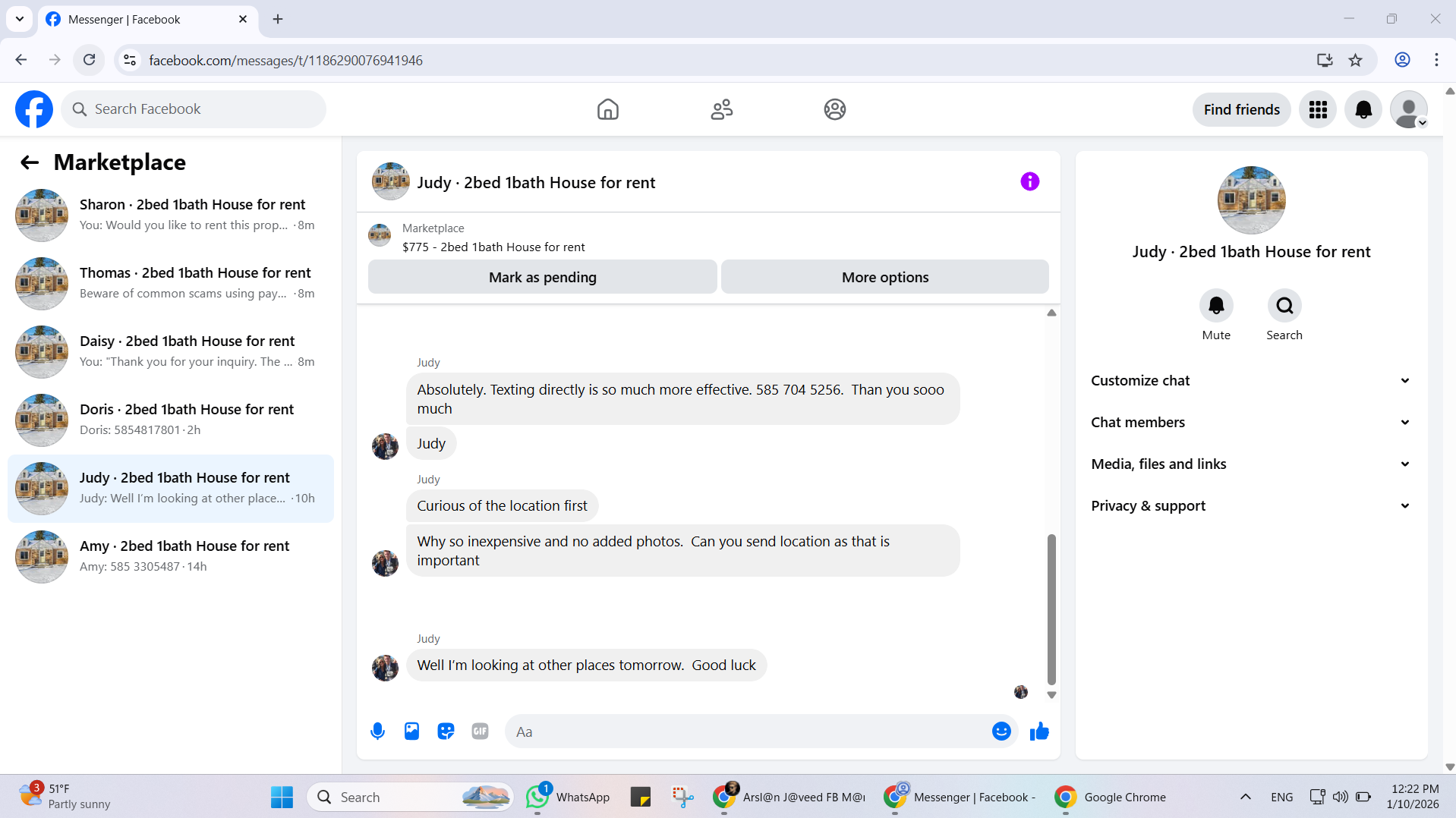Click the Find friends button
1456x818 pixels.
(x=1241, y=109)
